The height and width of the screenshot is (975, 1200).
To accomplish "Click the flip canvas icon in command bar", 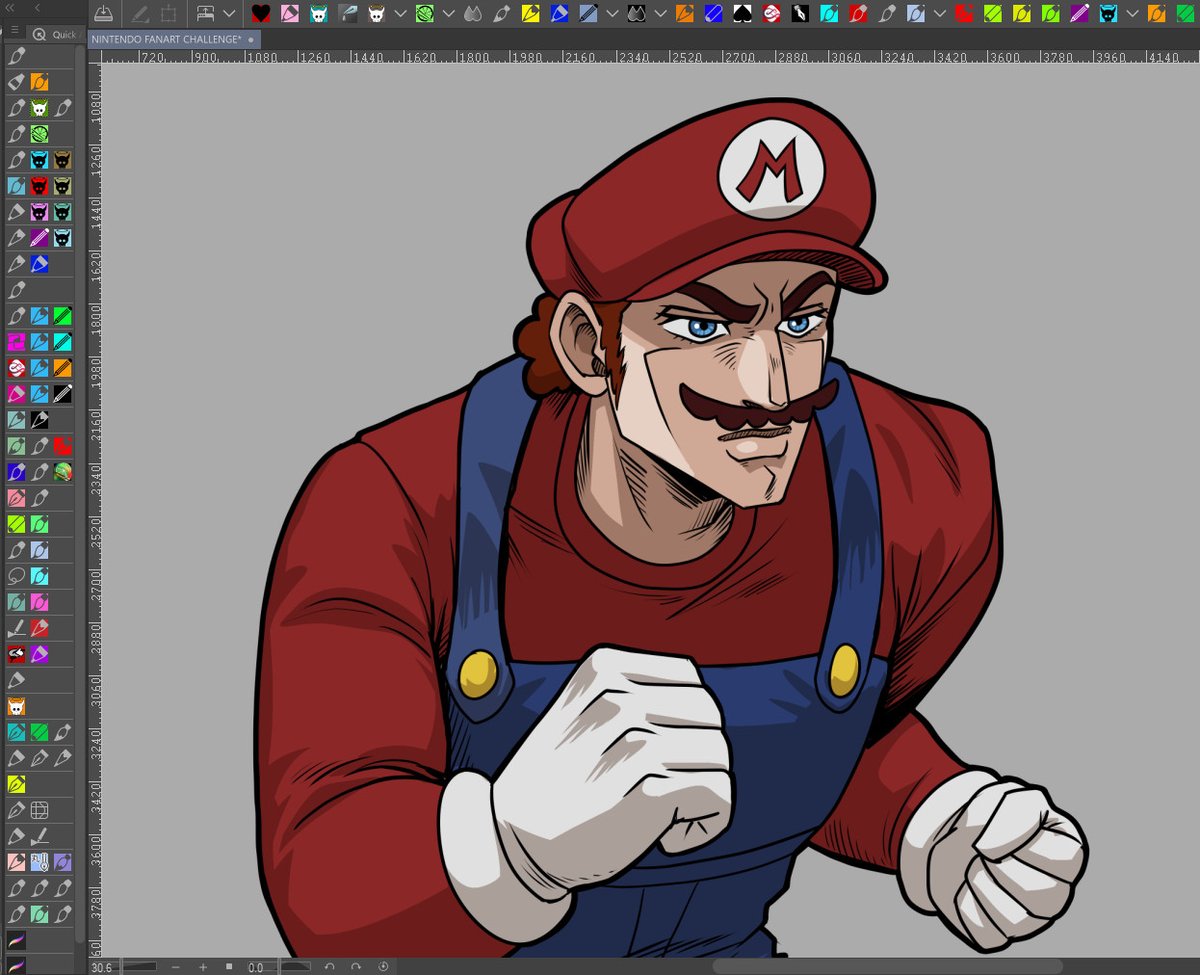I will (206, 13).
